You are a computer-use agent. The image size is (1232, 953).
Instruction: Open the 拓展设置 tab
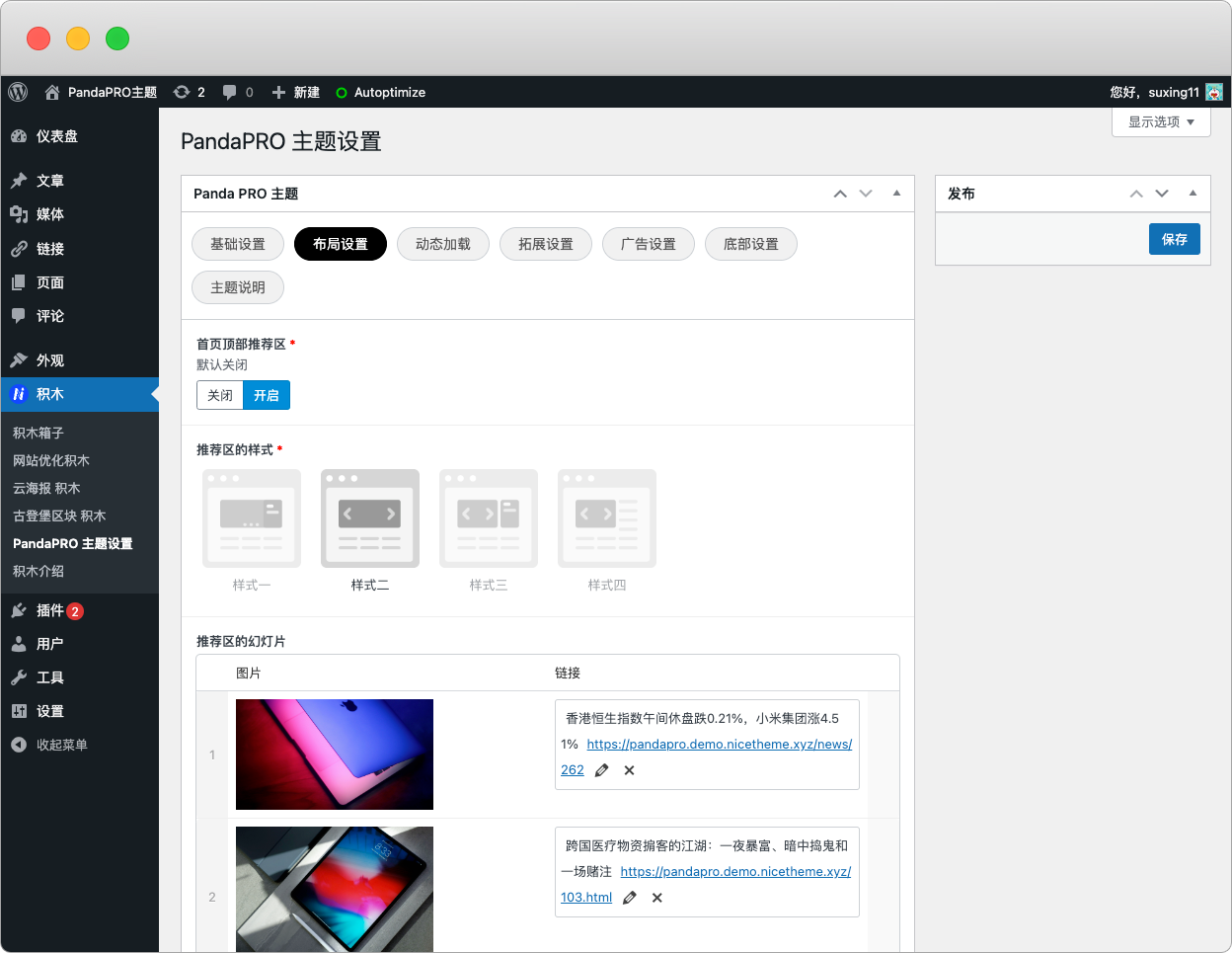pyautogui.click(x=546, y=244)
